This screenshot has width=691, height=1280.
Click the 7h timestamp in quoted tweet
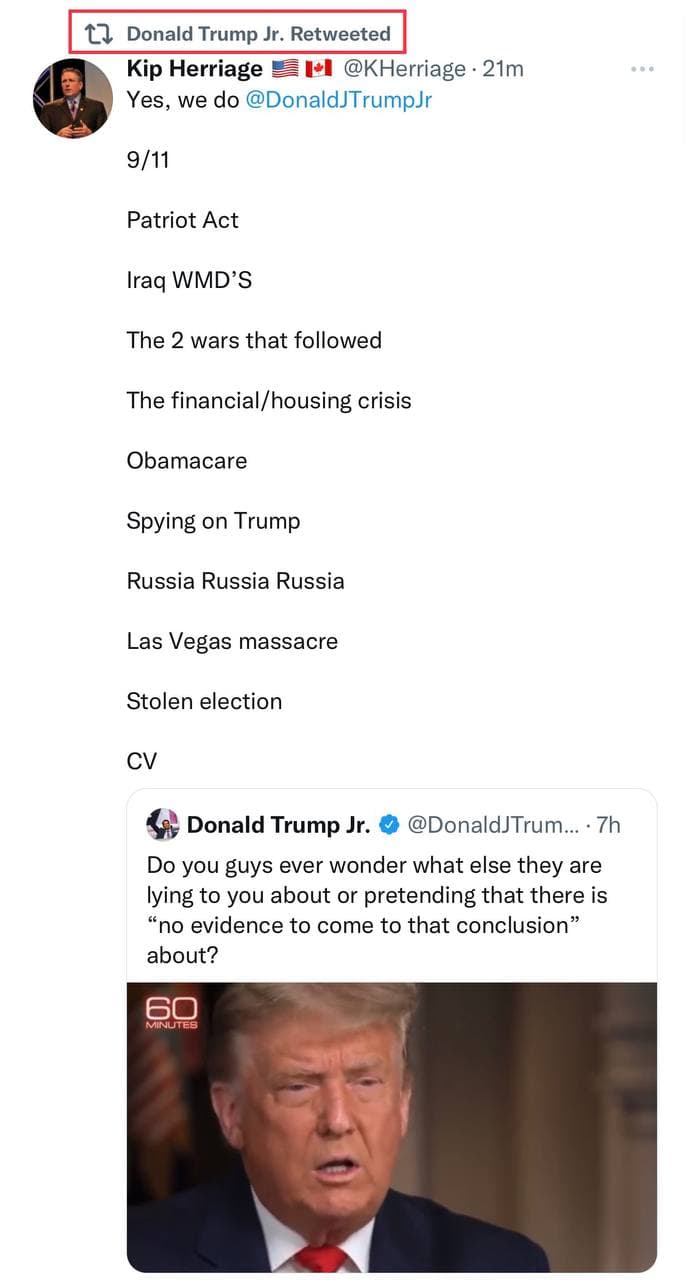click(x=608, y=824)
